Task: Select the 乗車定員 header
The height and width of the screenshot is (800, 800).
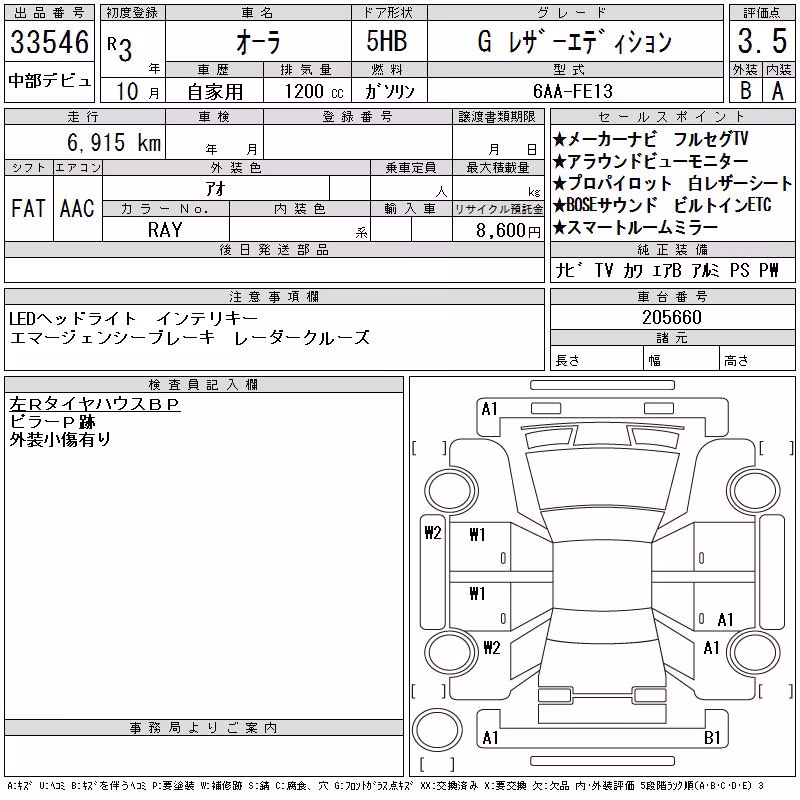Action: 411,167
